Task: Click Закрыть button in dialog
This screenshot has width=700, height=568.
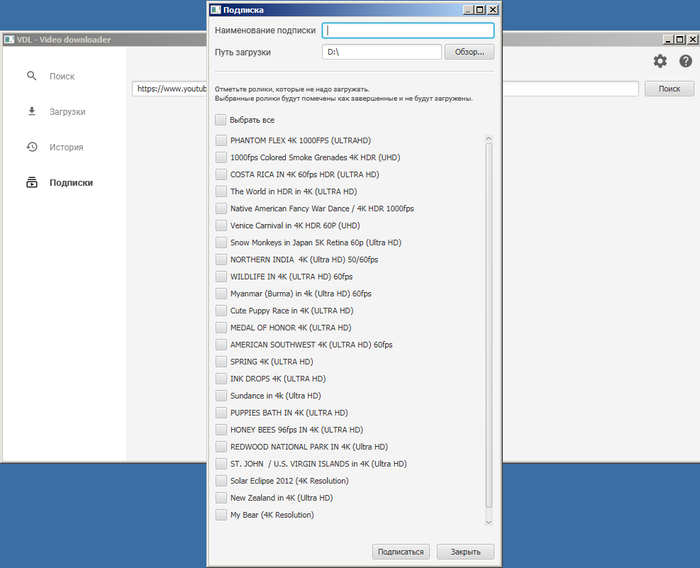Action: (465, 551)
